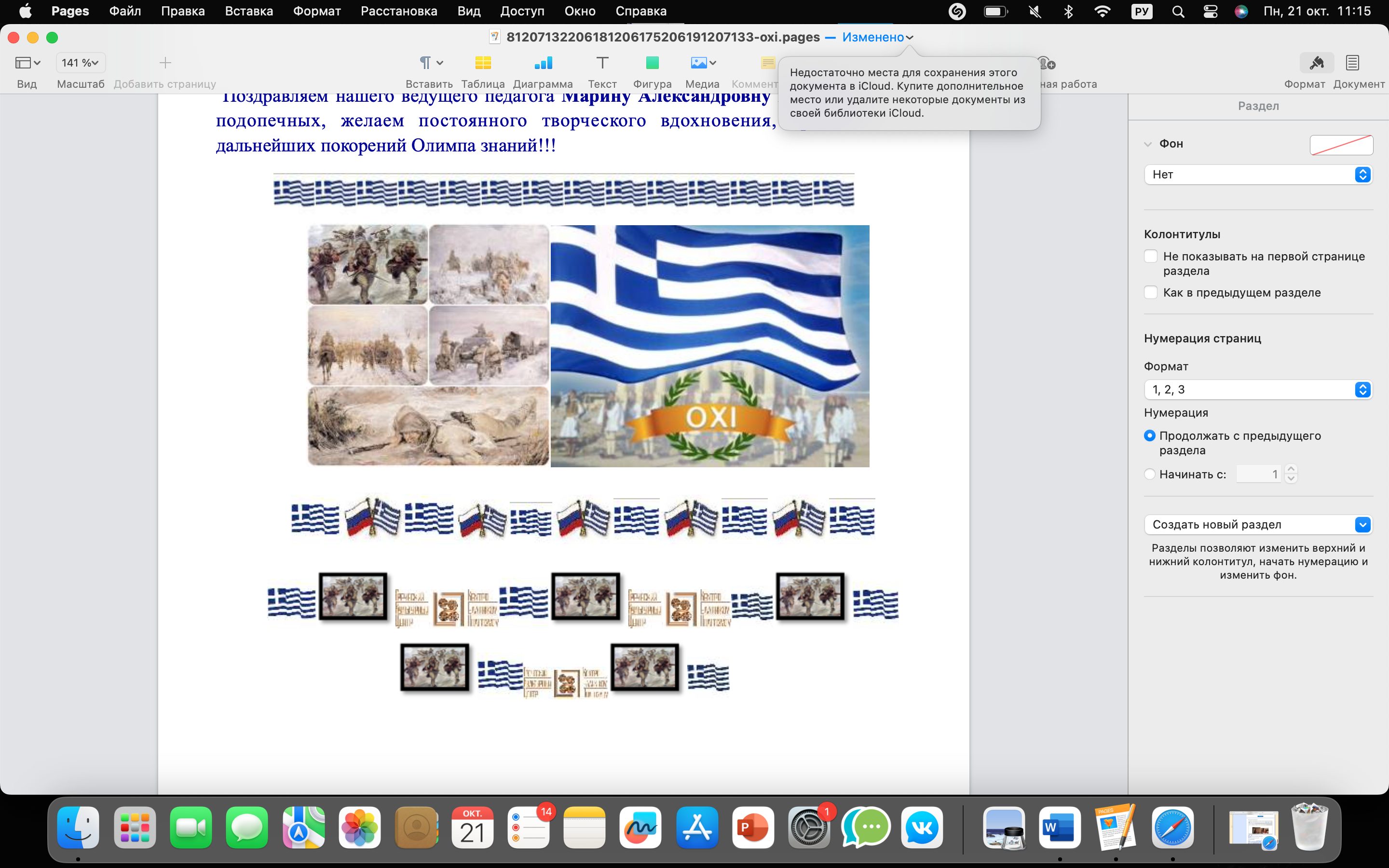The height and width of the screenshot is (868, 1389).
Task: Open the Справка menu
Action: point(640,12)
